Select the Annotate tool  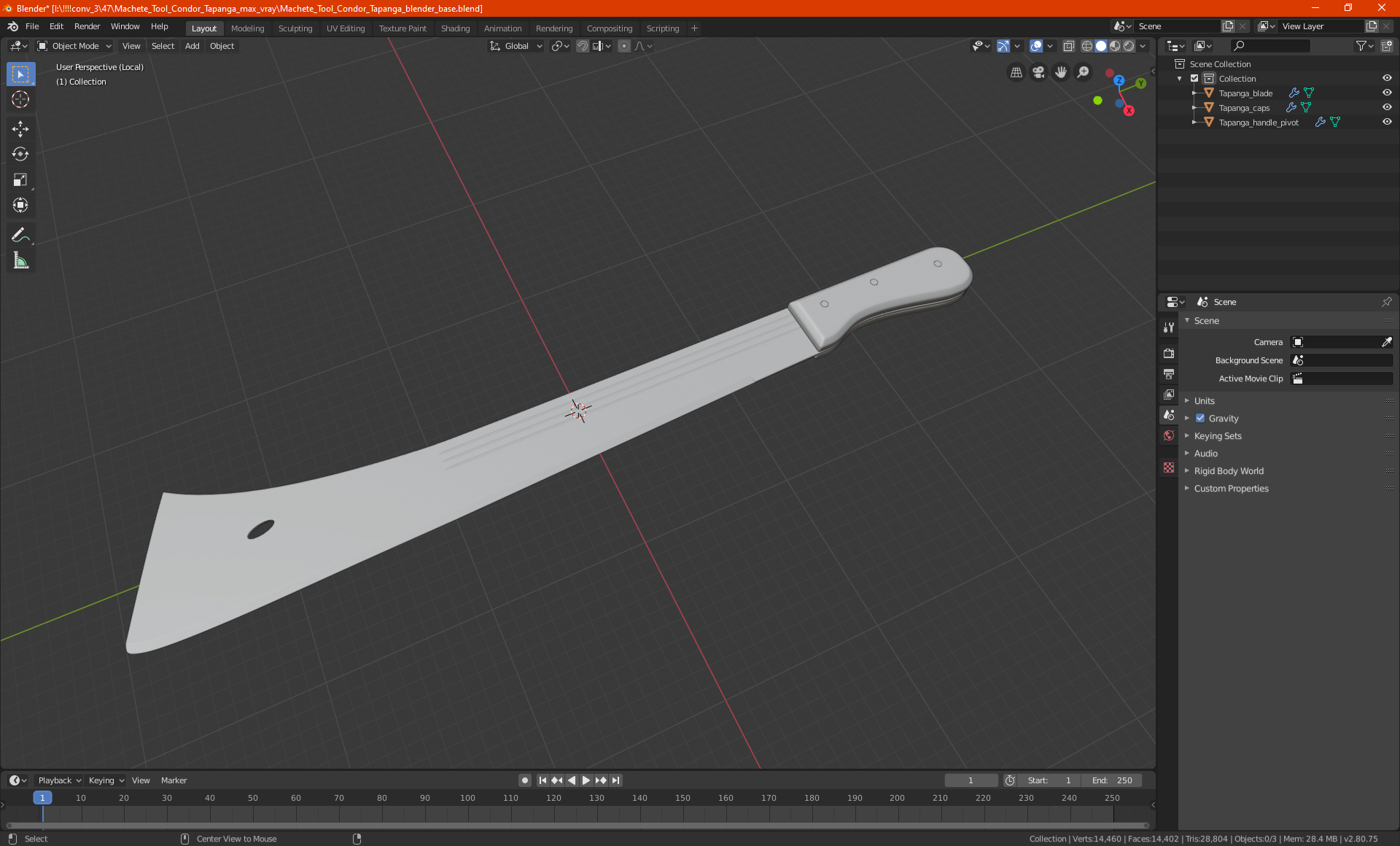(20, 235)
